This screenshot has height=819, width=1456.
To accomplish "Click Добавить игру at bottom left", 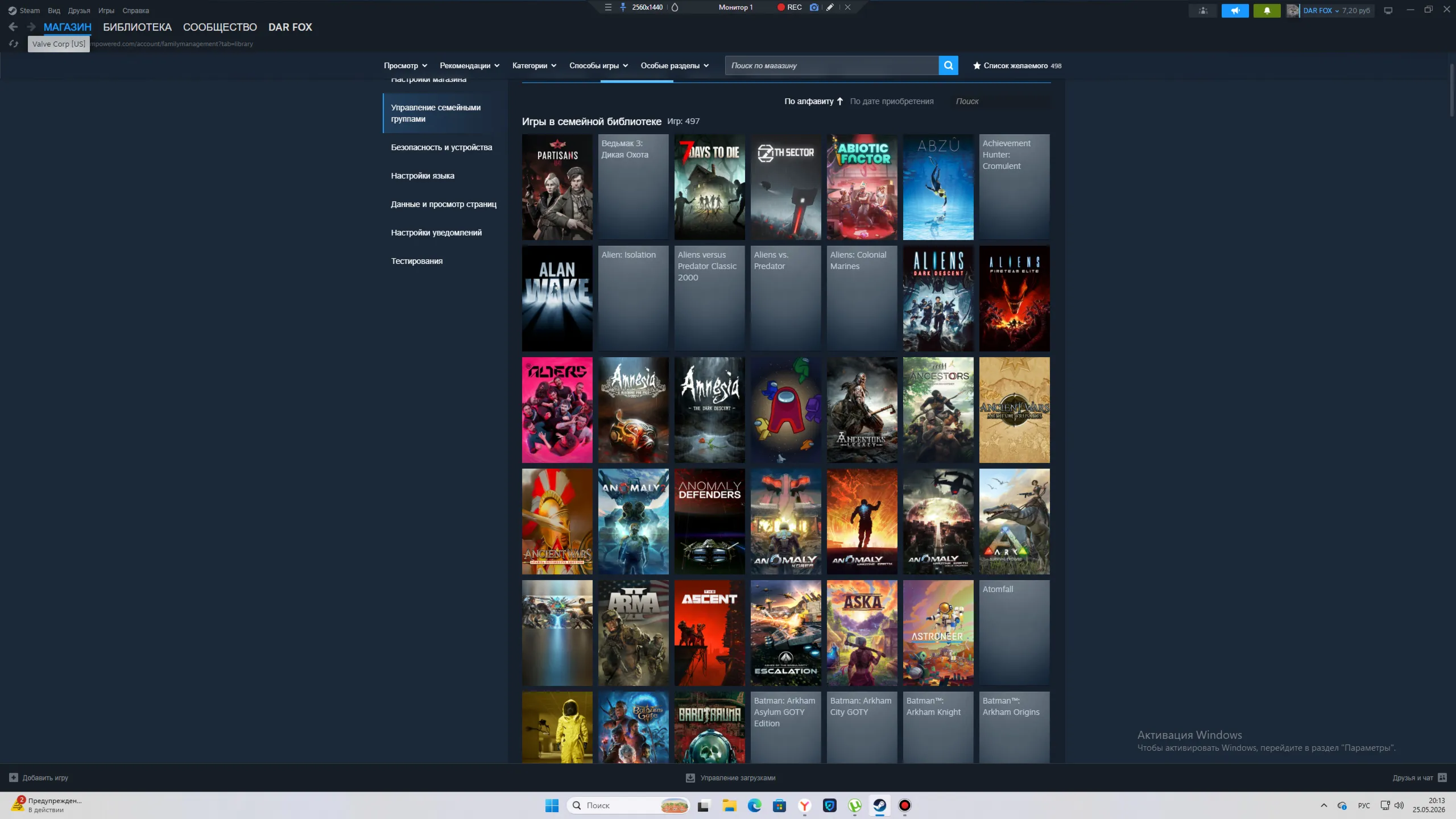I will pos(39,777).
